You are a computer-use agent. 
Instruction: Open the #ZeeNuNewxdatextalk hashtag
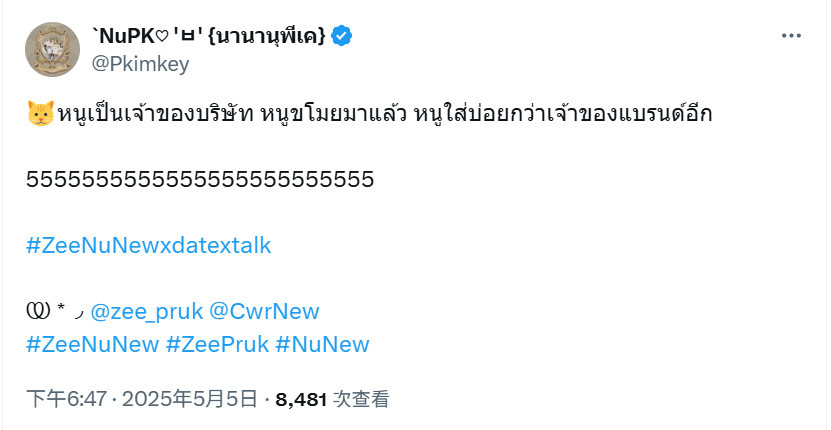pos(149,245)
